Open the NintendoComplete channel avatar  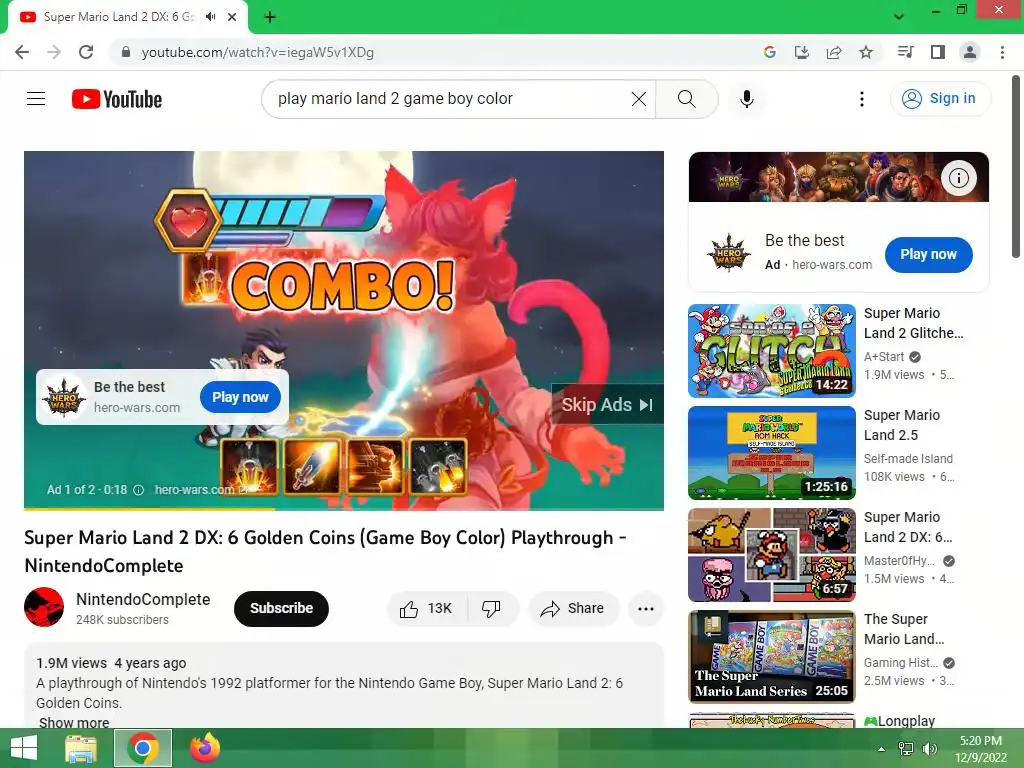tap(44, 607)
